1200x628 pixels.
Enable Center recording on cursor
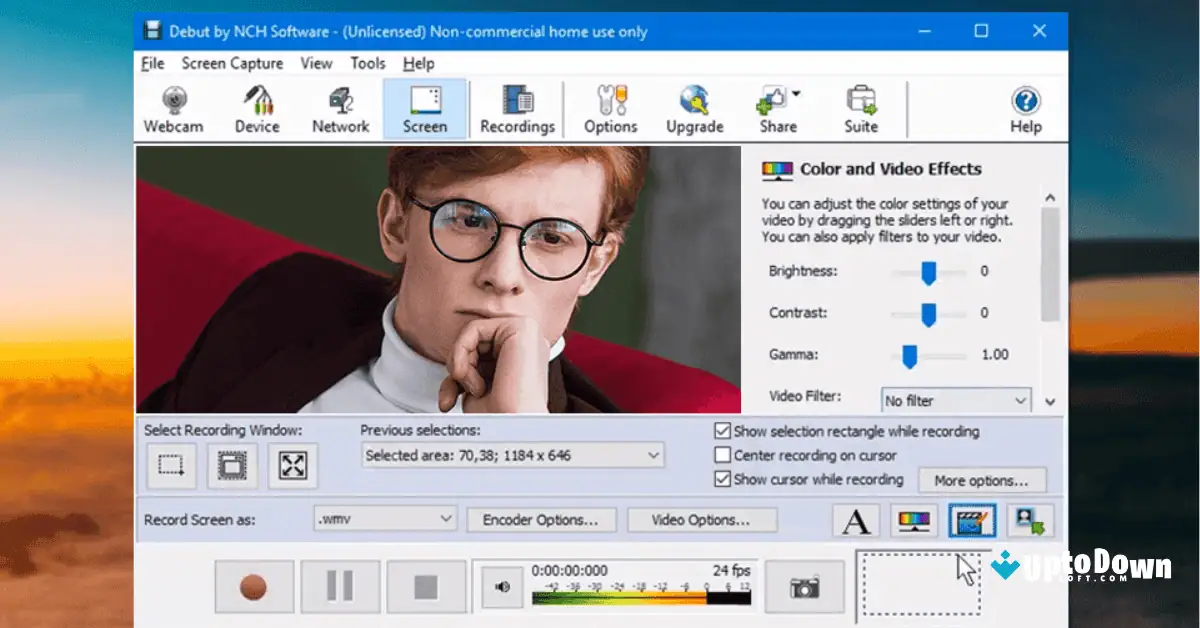pos(721,455)
